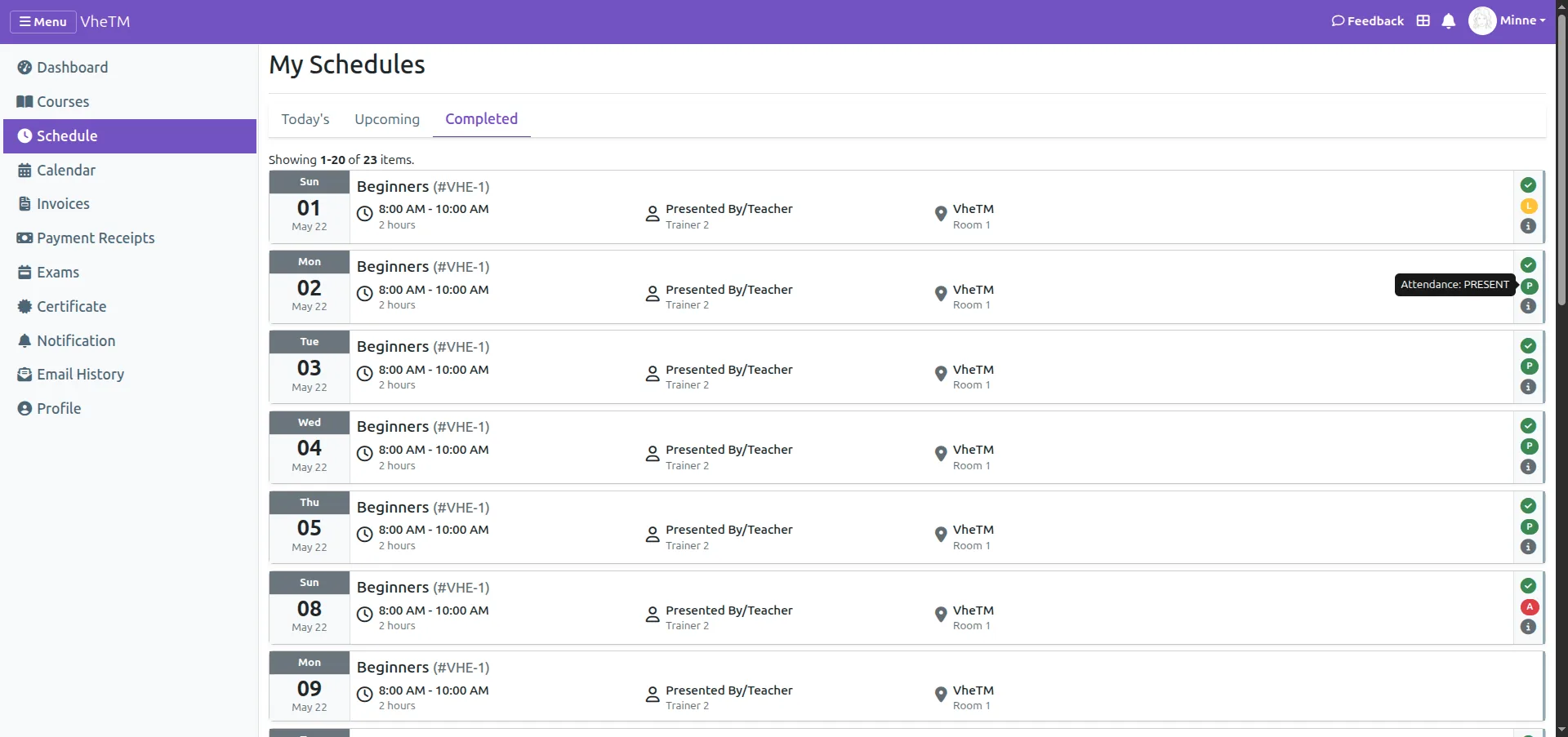Click P attendance badge for May 04
The image size is (1568, 737).
pyautogui.click(x=1529, y=446)
